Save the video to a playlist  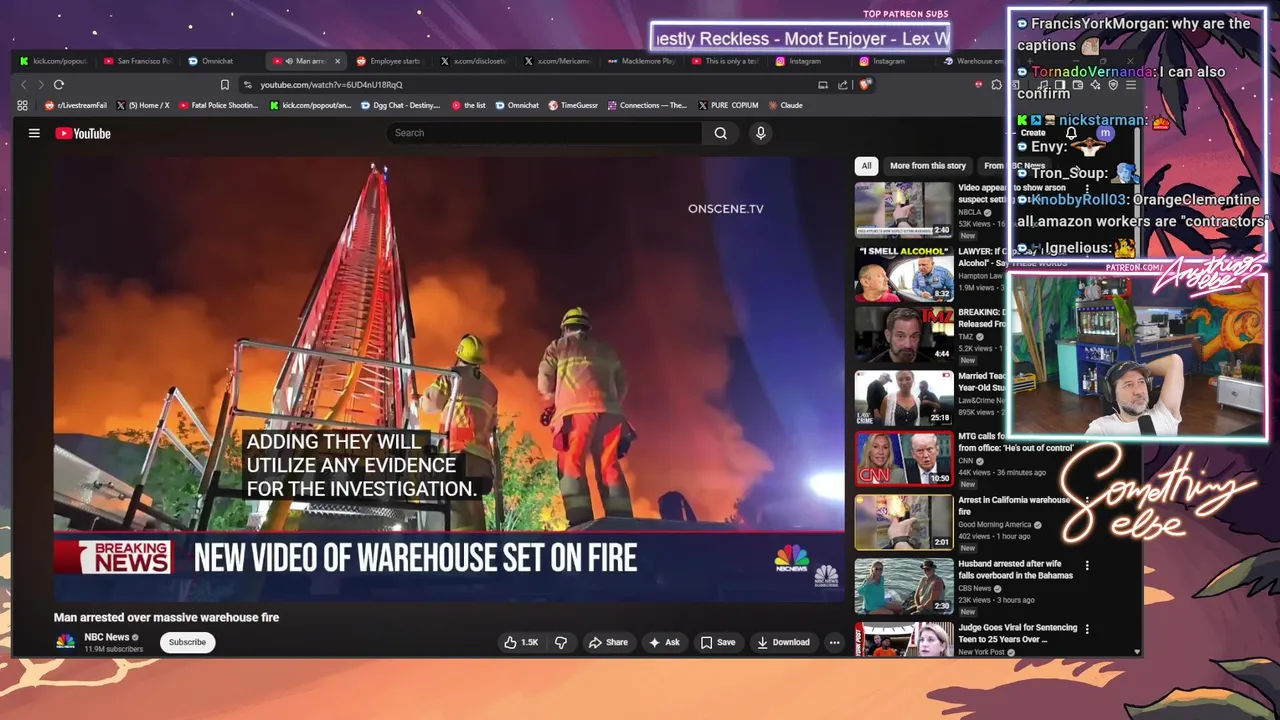(717, 642)
